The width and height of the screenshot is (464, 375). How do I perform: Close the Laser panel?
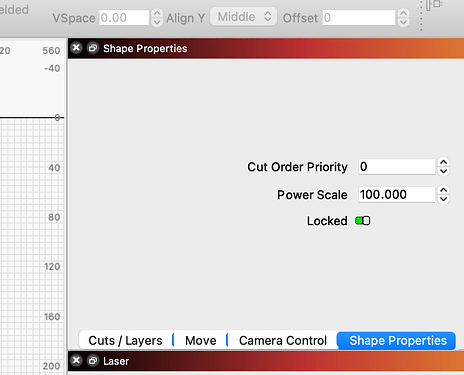pos(76,360)
